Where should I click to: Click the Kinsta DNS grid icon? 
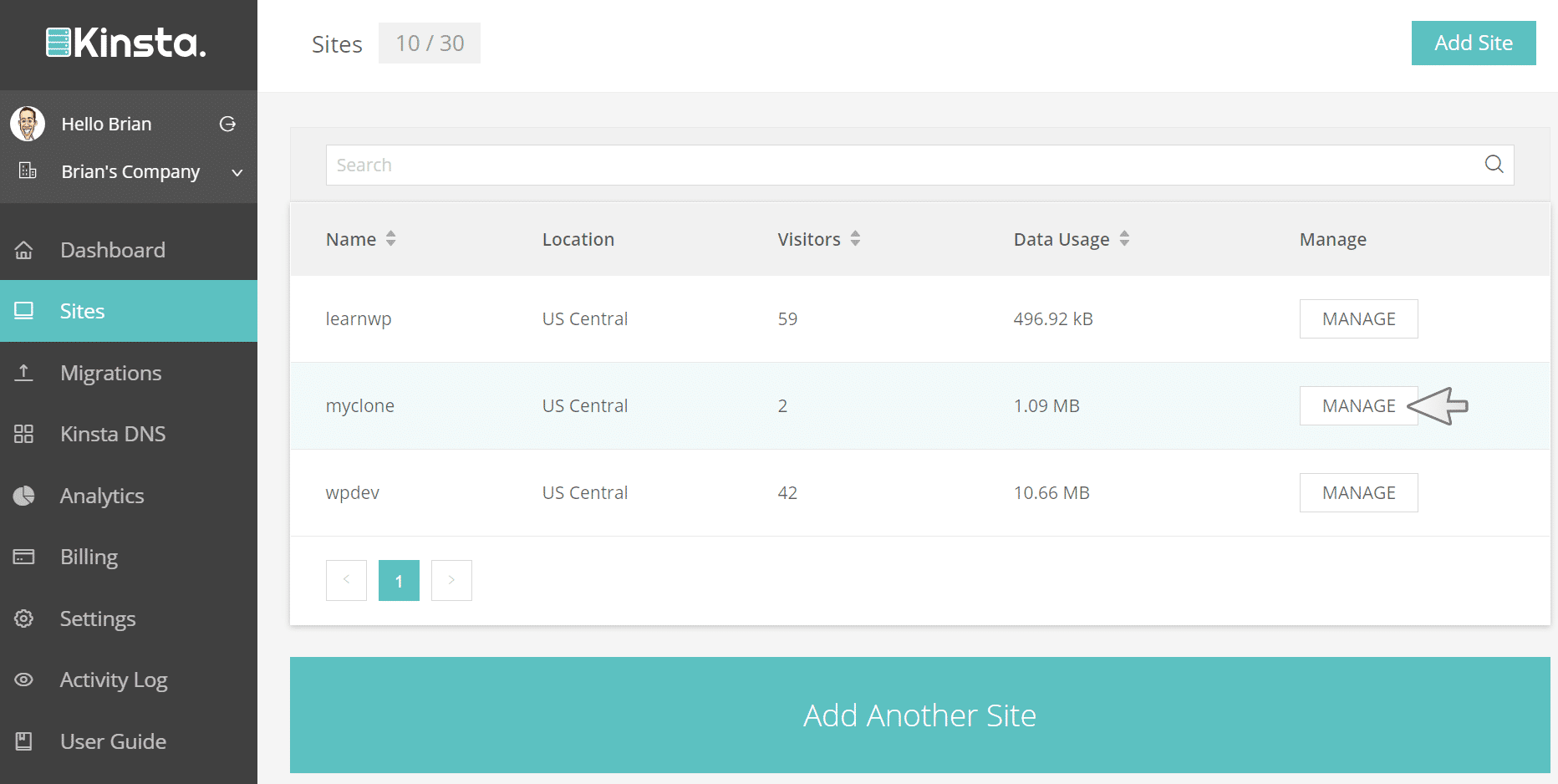[x=24, y=434]
